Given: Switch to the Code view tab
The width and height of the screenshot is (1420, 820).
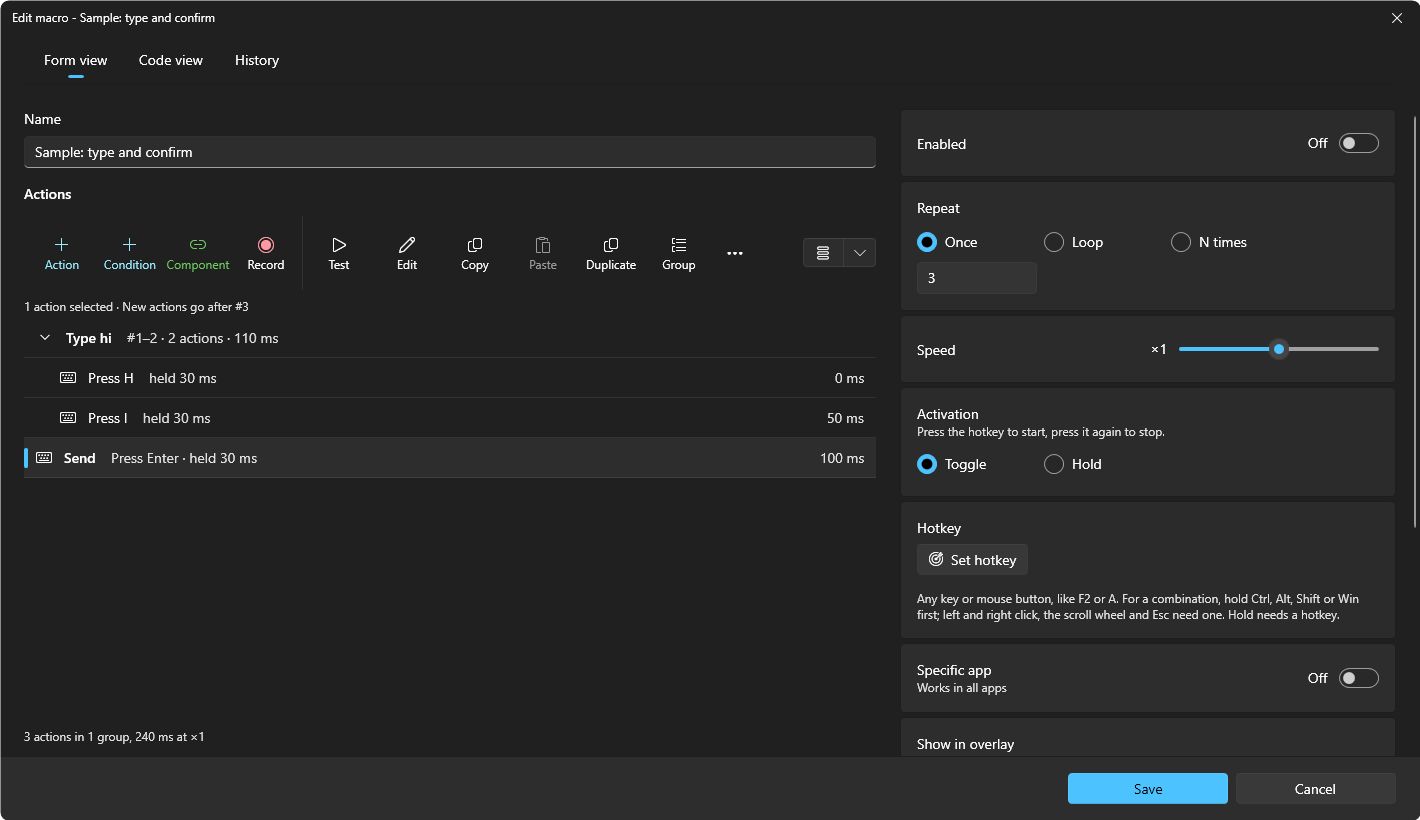Looking at the screenshot, I should 171,60.
